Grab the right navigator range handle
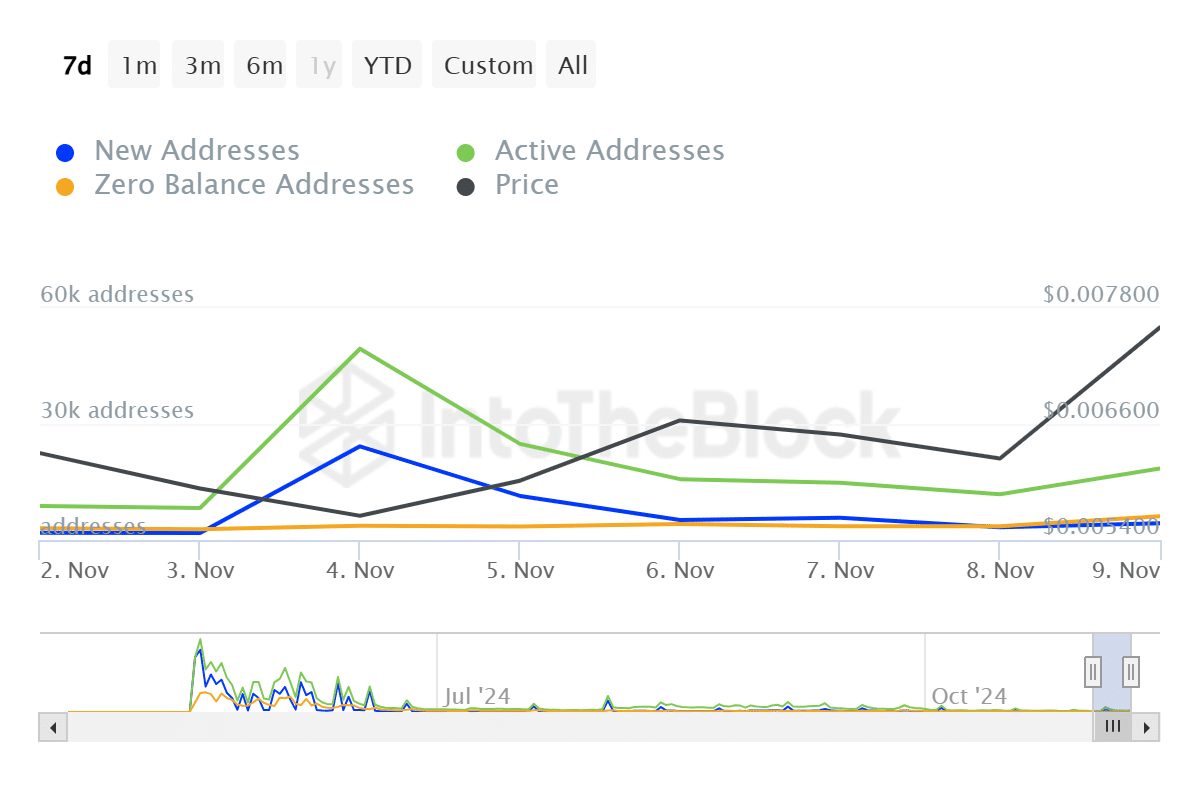Image resolution: width=1200 pixels, height=800 pixels. tap(1131, 670)
